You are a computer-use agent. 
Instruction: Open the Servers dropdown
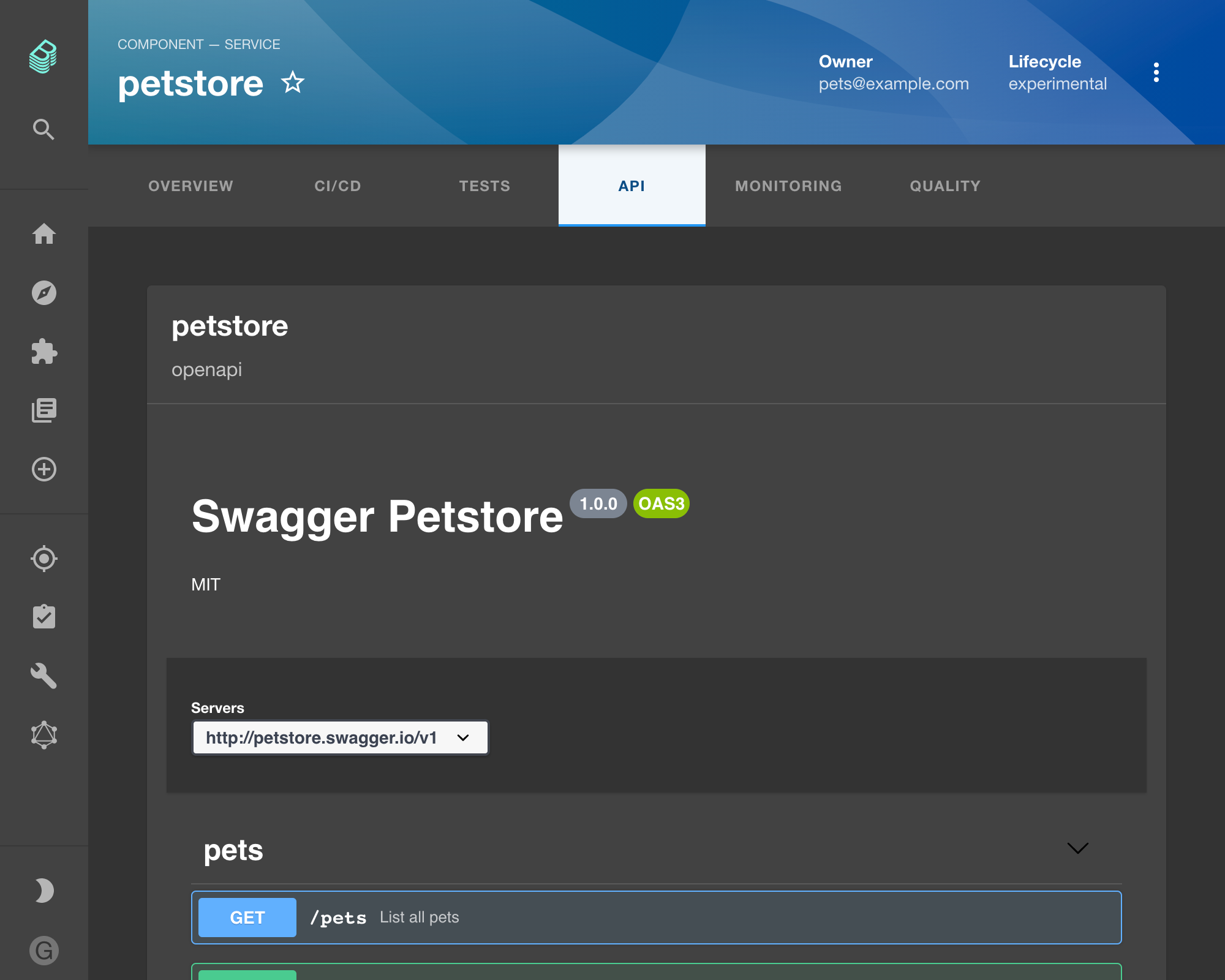point(341,737)
